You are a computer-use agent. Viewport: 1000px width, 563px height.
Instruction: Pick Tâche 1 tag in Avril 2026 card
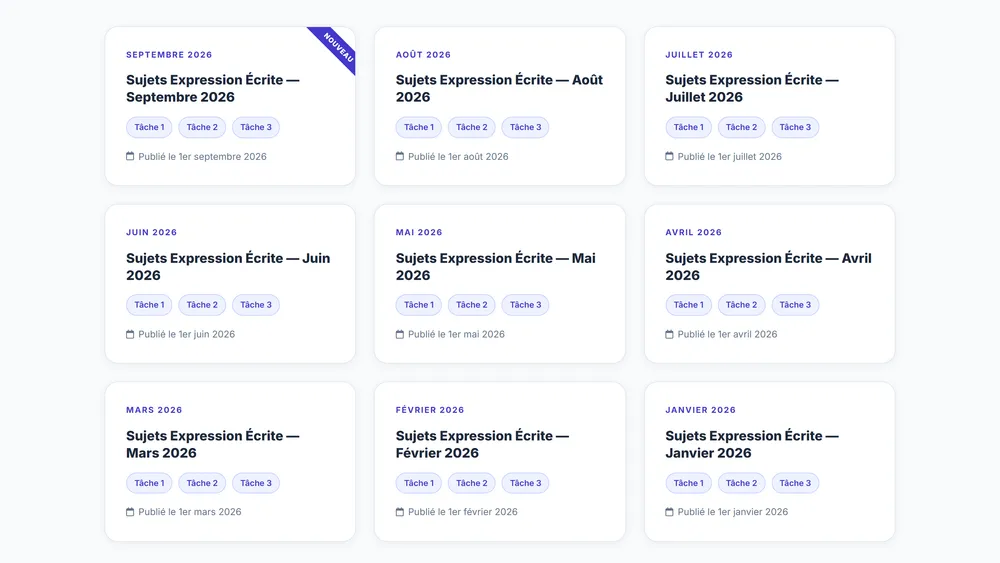pos(688,305)
